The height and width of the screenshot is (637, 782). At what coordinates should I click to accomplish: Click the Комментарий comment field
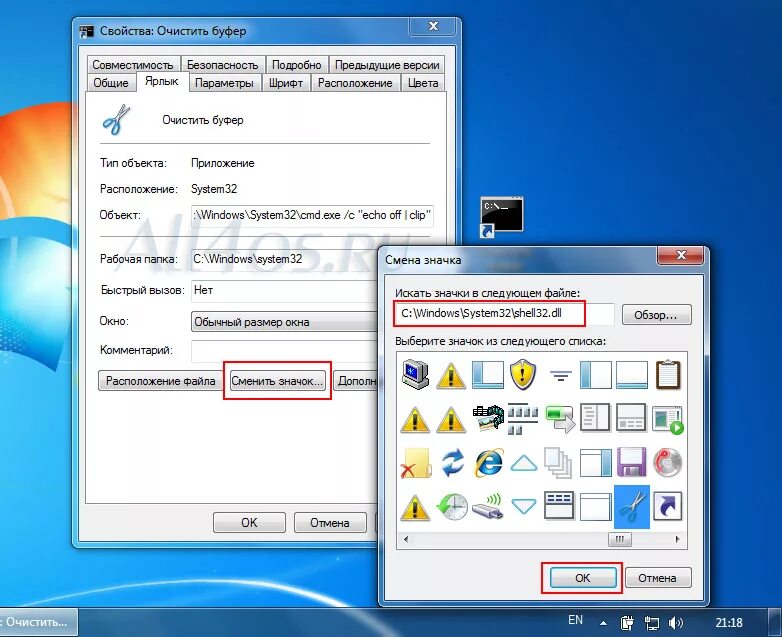pyautogui.click(x=284, y=351)
